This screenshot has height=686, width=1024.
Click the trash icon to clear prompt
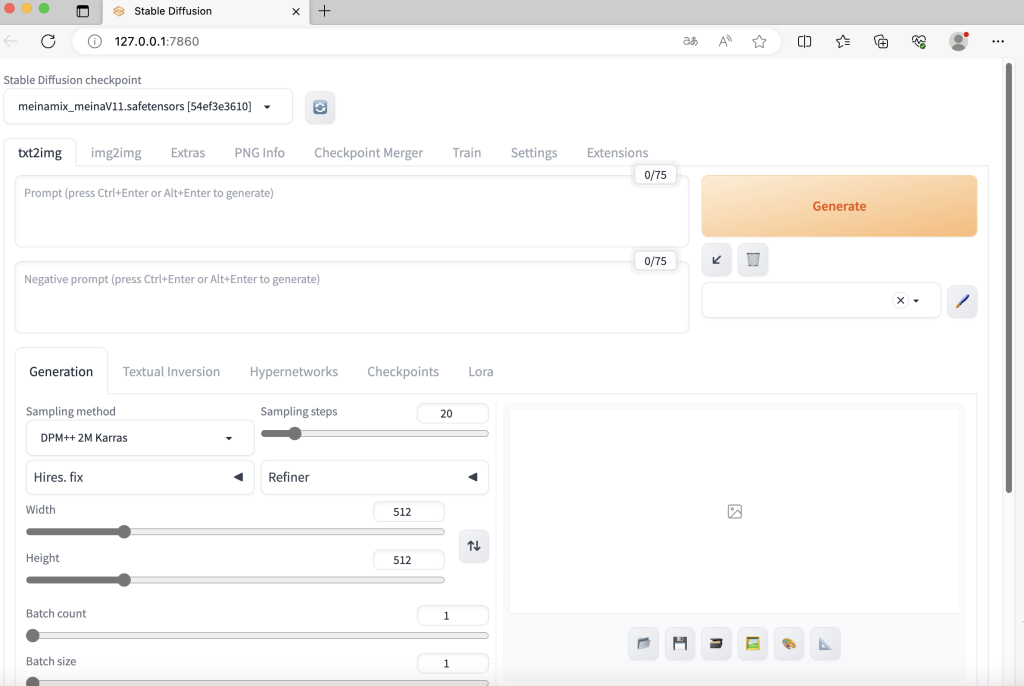coord(753,260)
